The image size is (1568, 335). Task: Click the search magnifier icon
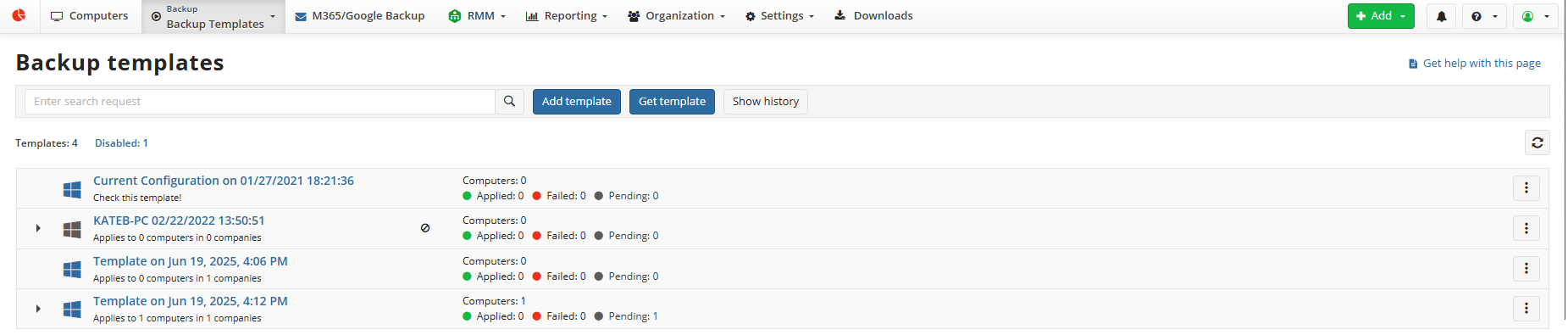509,101
